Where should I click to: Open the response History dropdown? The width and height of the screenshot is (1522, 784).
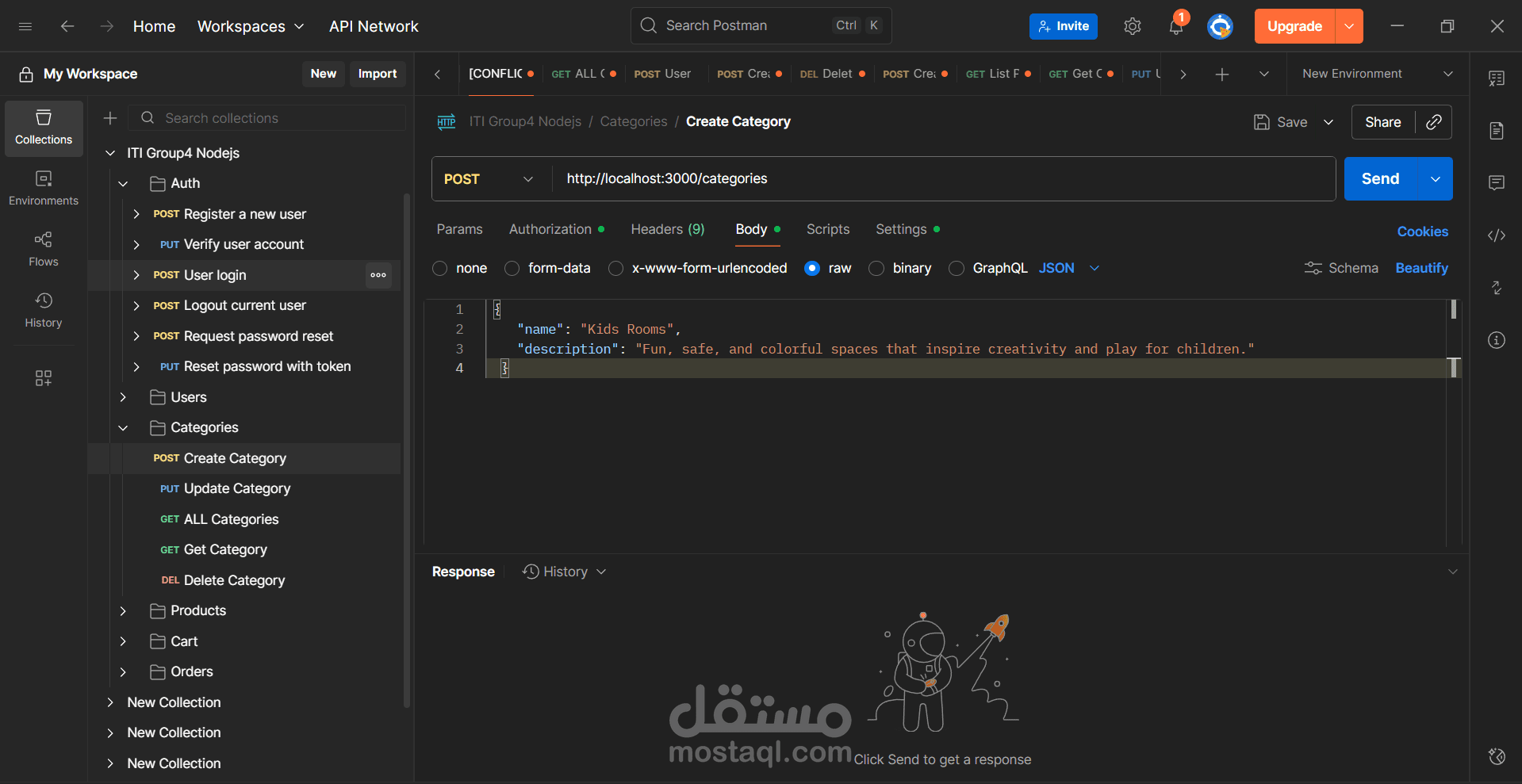coord(564,572)
